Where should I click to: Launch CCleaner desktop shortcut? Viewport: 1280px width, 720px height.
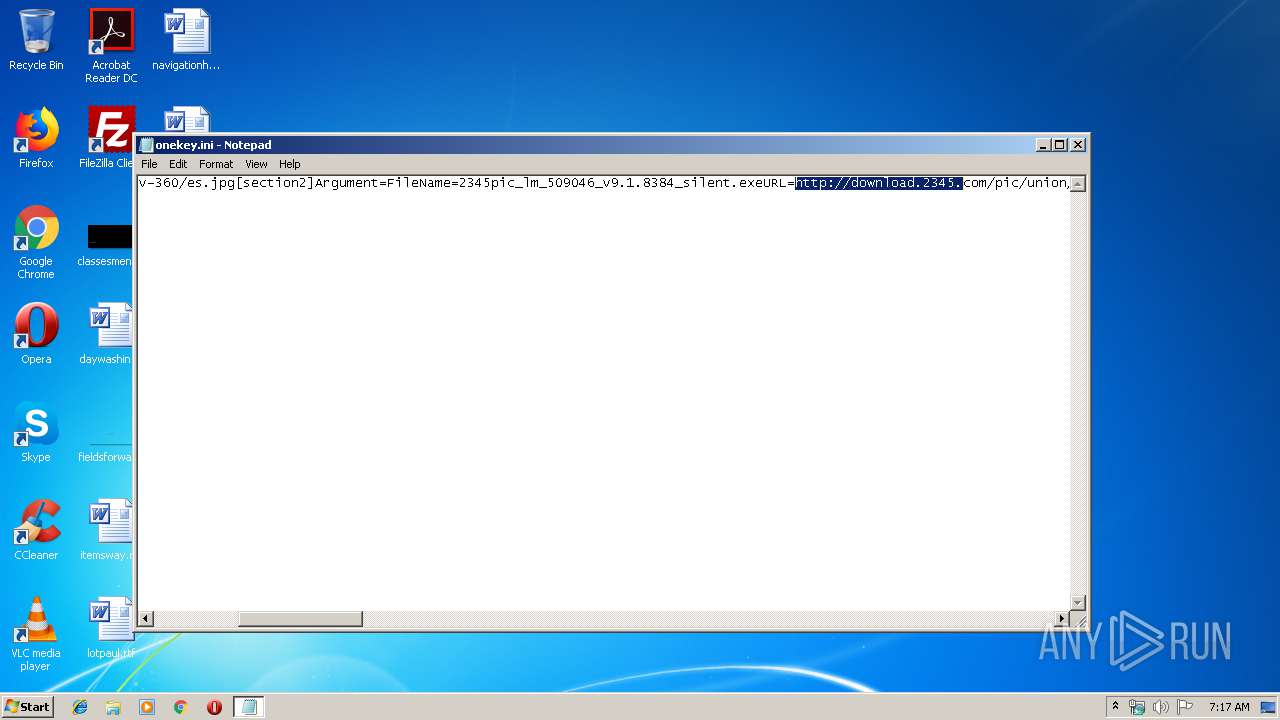(x=36, y=530)
